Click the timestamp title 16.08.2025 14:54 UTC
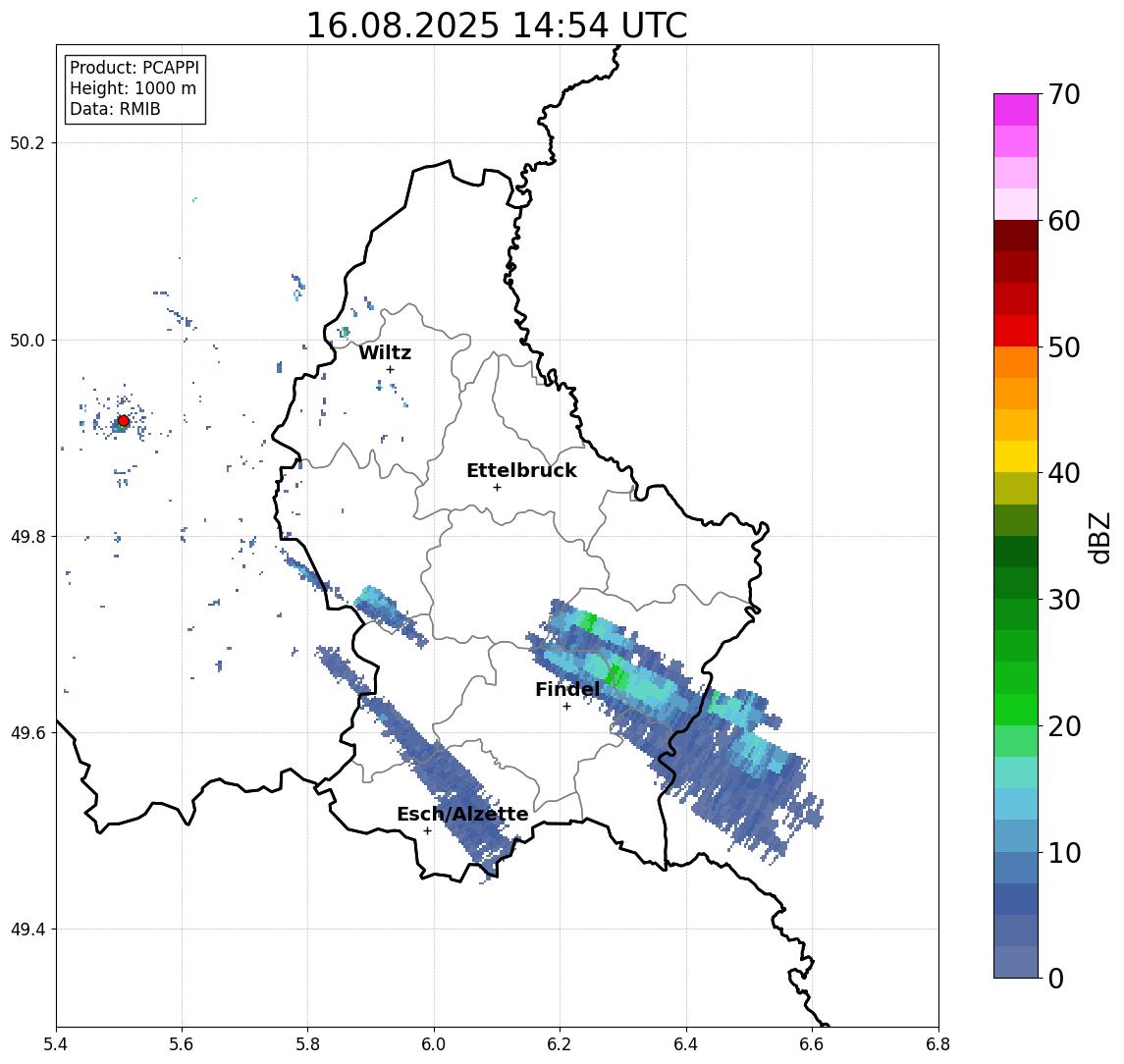The image size is (1124, 1064). [497, 26]
